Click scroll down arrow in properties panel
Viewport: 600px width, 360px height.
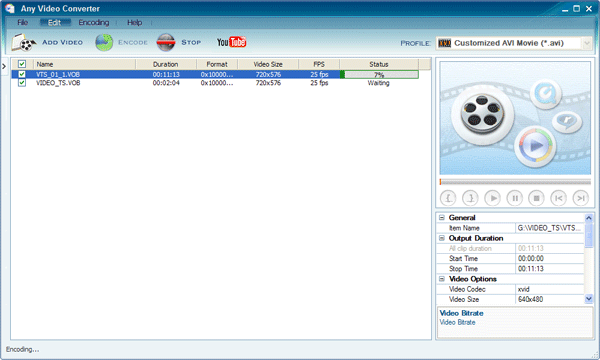(589, 299)
